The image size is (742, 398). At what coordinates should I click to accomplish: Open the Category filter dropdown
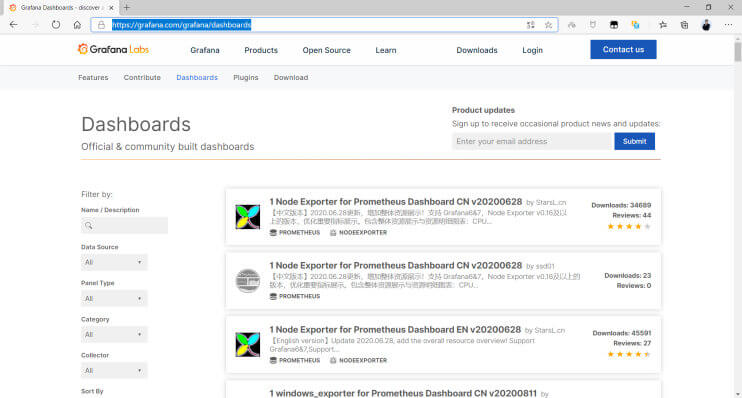(x=114, y=335)
